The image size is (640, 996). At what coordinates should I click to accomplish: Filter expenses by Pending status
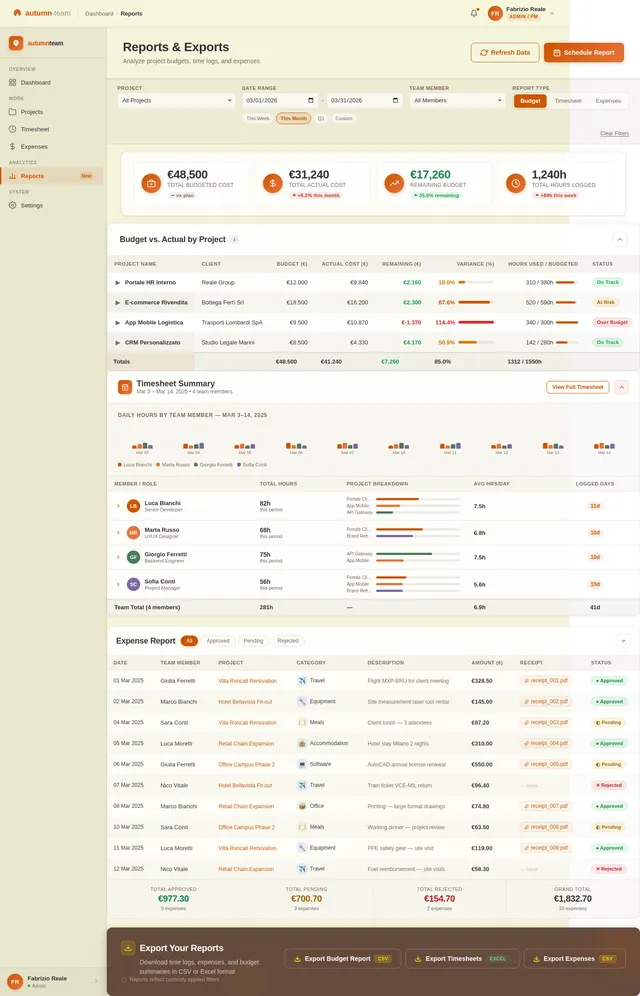tap(253, 640)
